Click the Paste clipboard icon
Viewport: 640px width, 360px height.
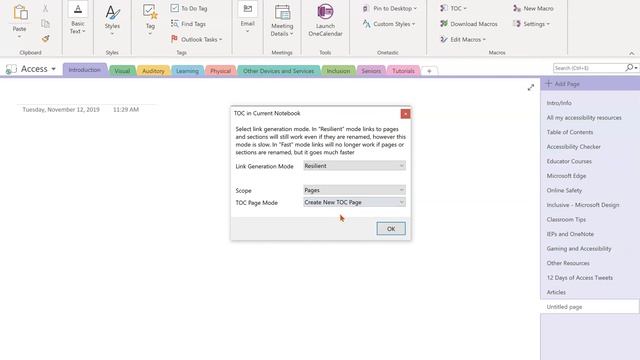tap(20, 13)
